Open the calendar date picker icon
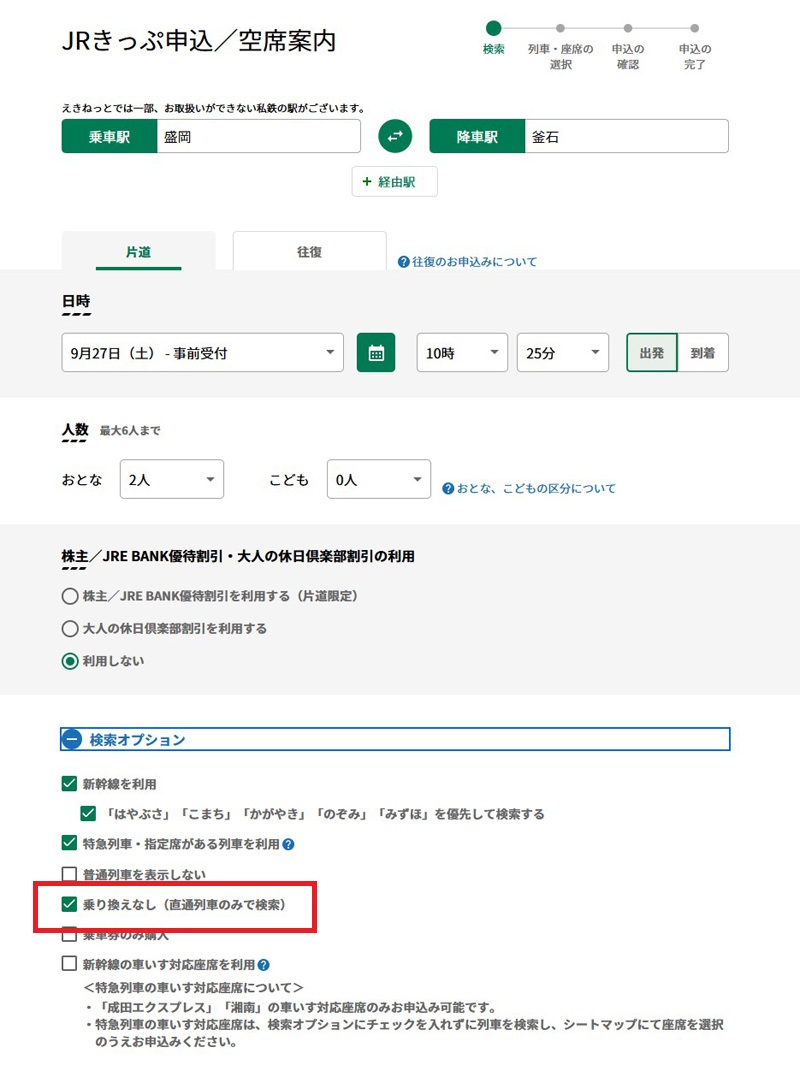The height and width of the screenshot is (1071, 800). coord(376,353)
